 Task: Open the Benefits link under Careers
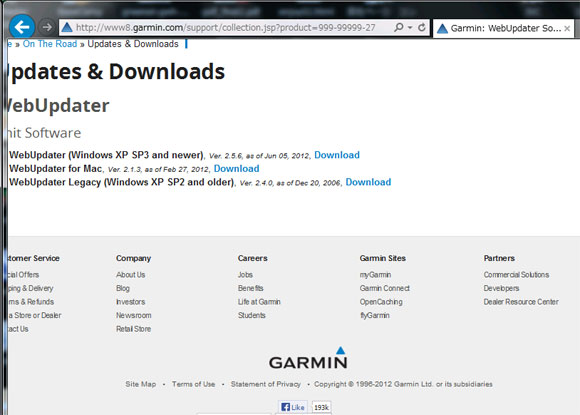point(251,288)
